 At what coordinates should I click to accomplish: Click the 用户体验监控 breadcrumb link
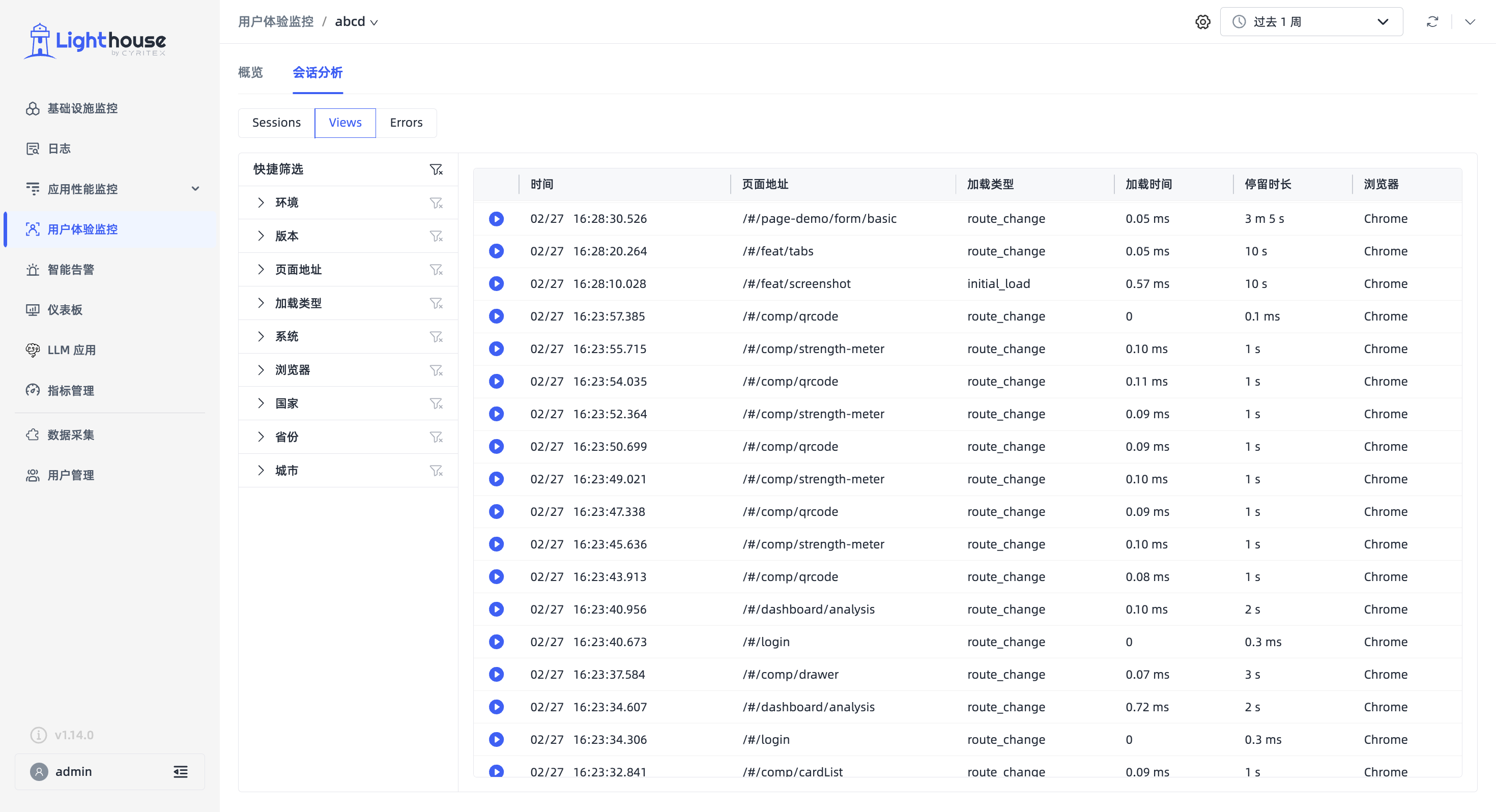[x=276, y=22]
